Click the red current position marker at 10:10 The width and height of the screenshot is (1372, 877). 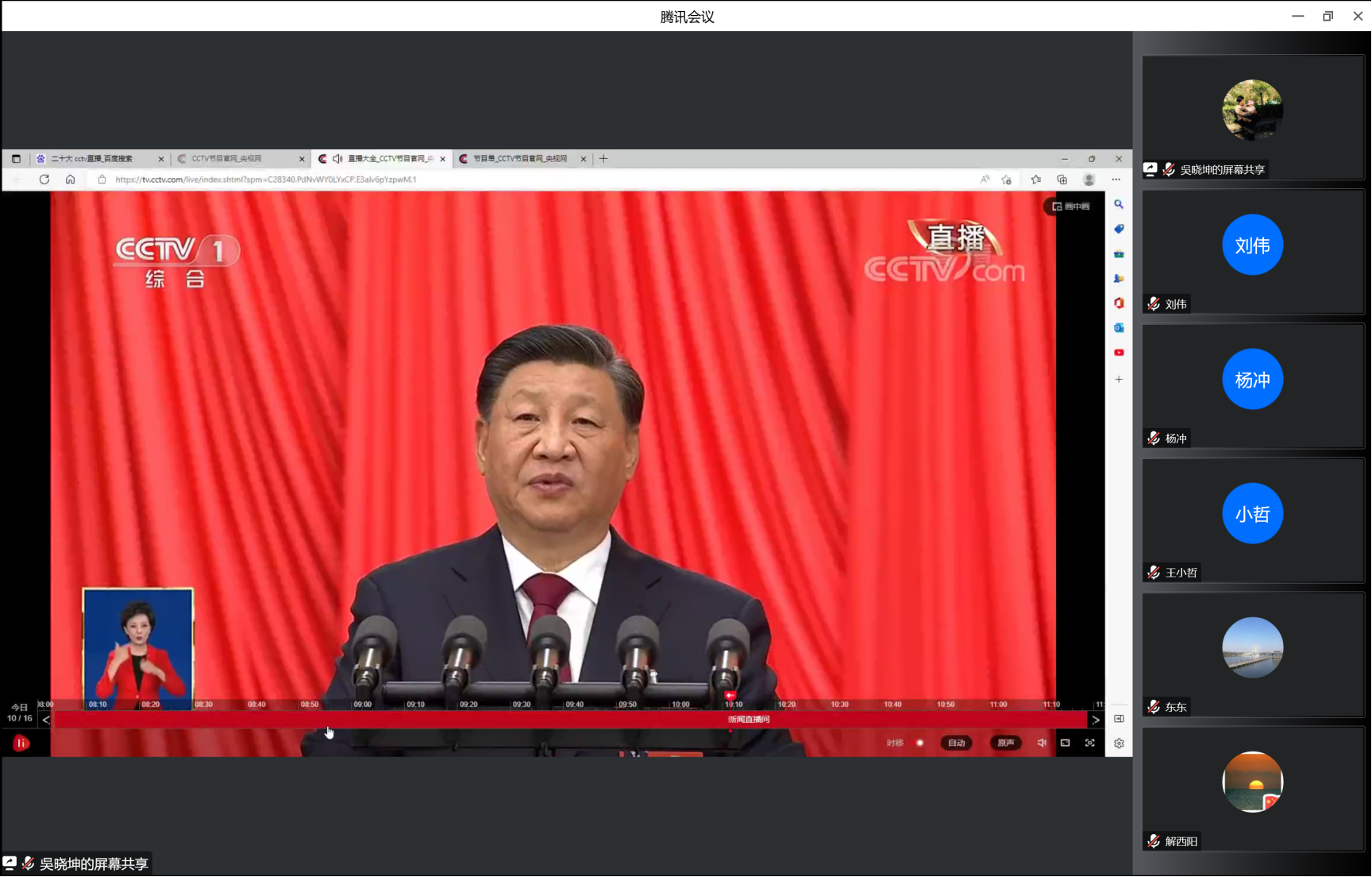click(730, 696)
